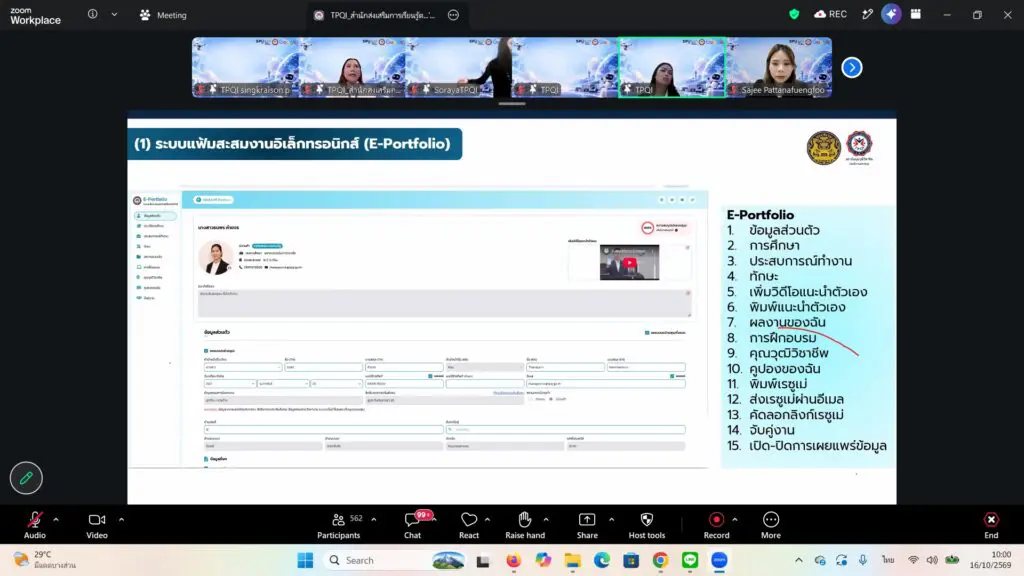This screenshot has height=576, width=1024.
Task: Open the More options menu
Action: (x=771, y=525)
